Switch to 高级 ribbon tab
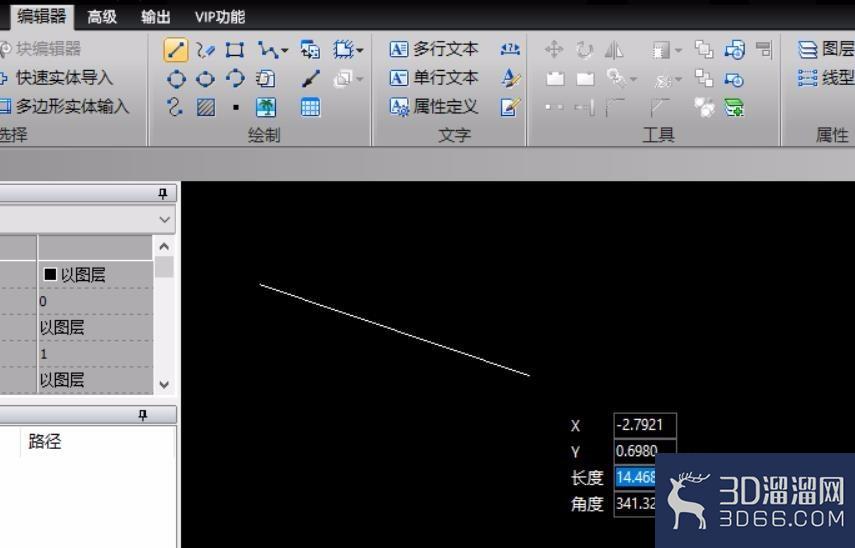The height and width of the screenshot is (548, 855). (x=102, y=17)
